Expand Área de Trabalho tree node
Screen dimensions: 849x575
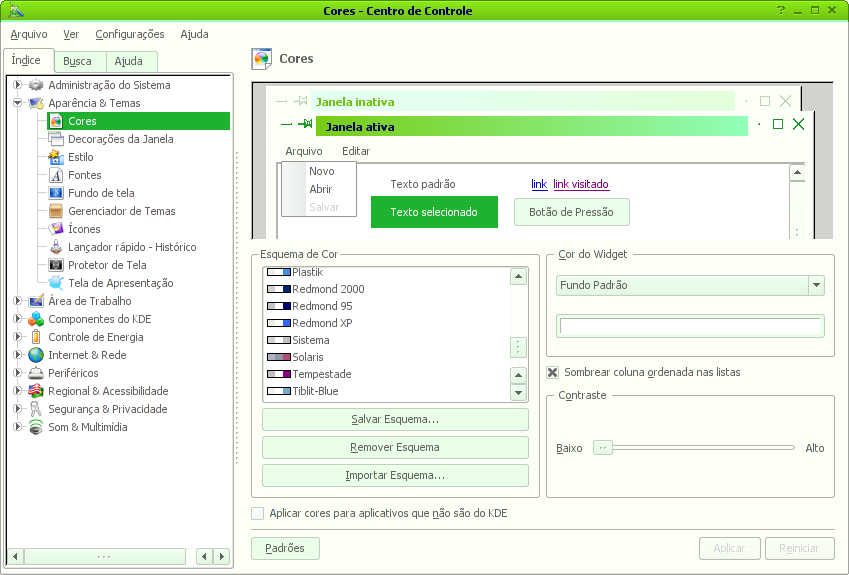(17, 301)
